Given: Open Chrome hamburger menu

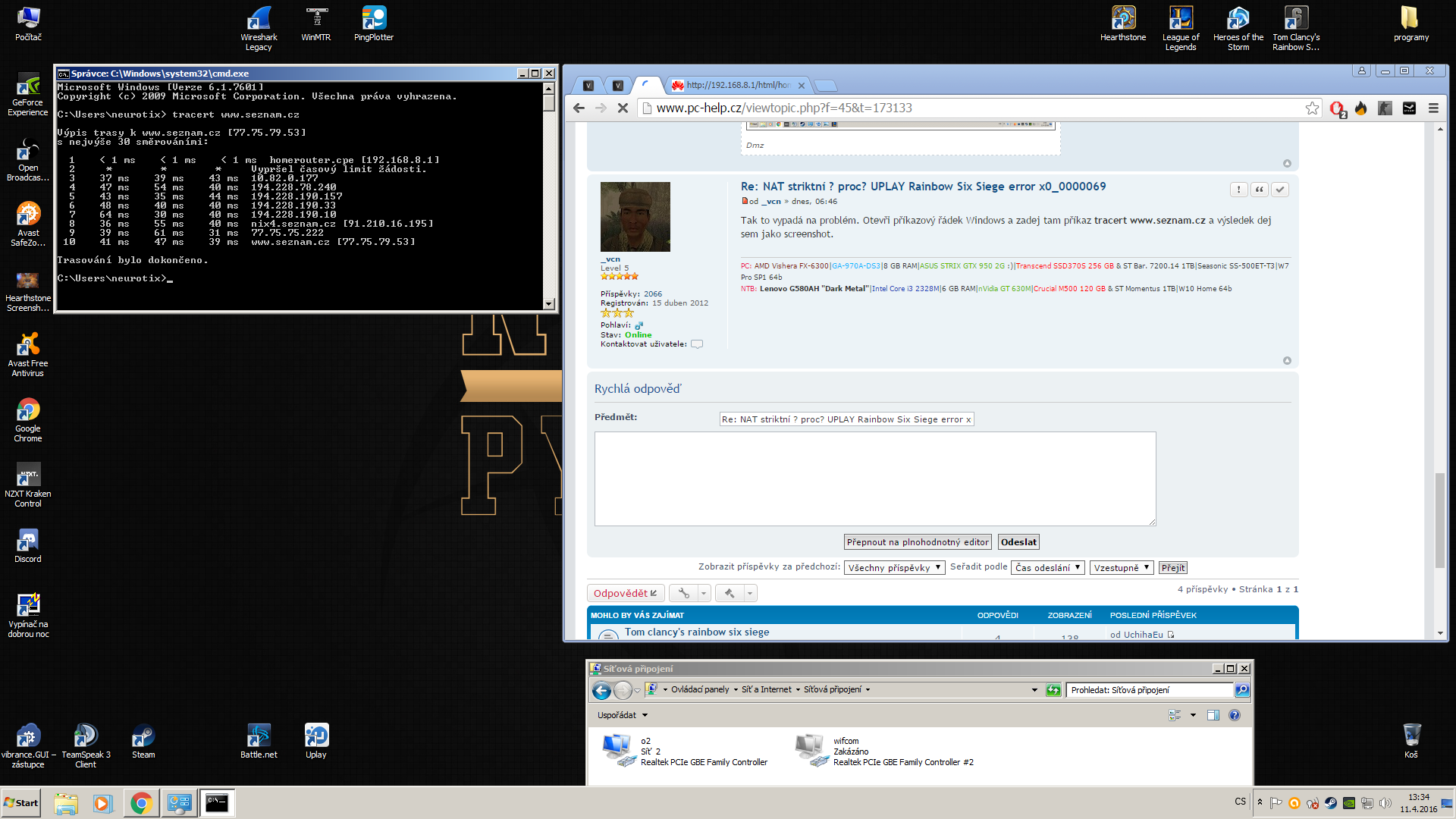Looking at the screenshot, I should pos(1433,108).
